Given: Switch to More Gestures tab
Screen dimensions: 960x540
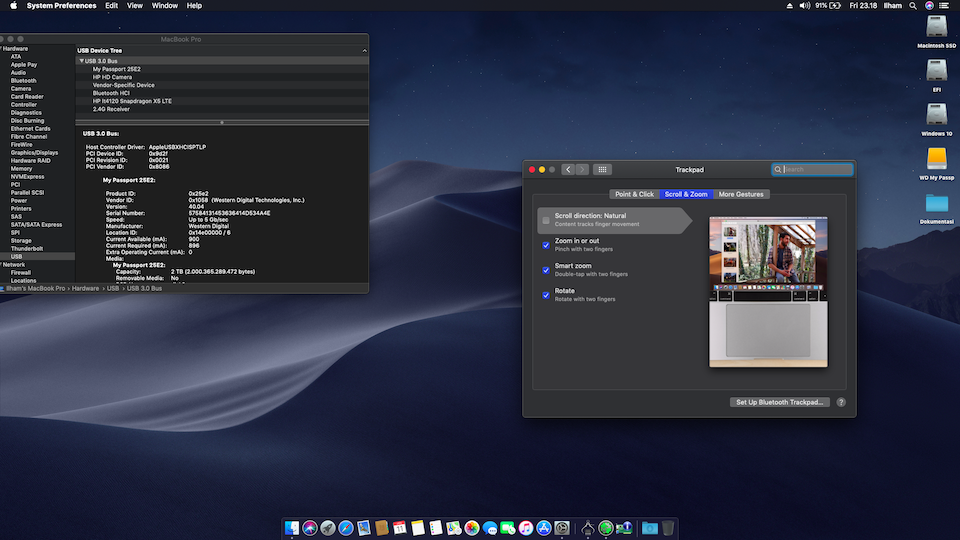Looking at the screenshot, I should click(741, 194).
